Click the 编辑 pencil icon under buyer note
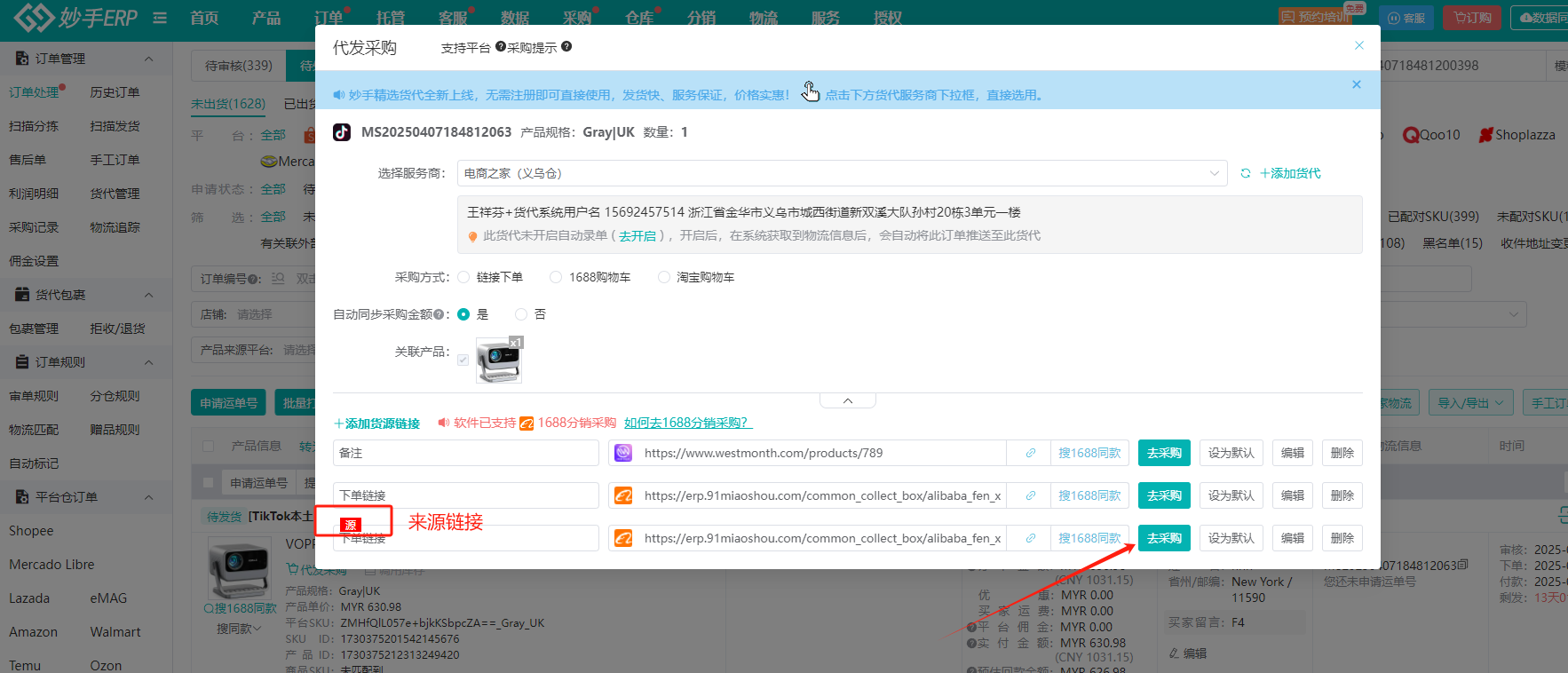The height and width of the screenshot is (673, 1568). pos(1174,653)
